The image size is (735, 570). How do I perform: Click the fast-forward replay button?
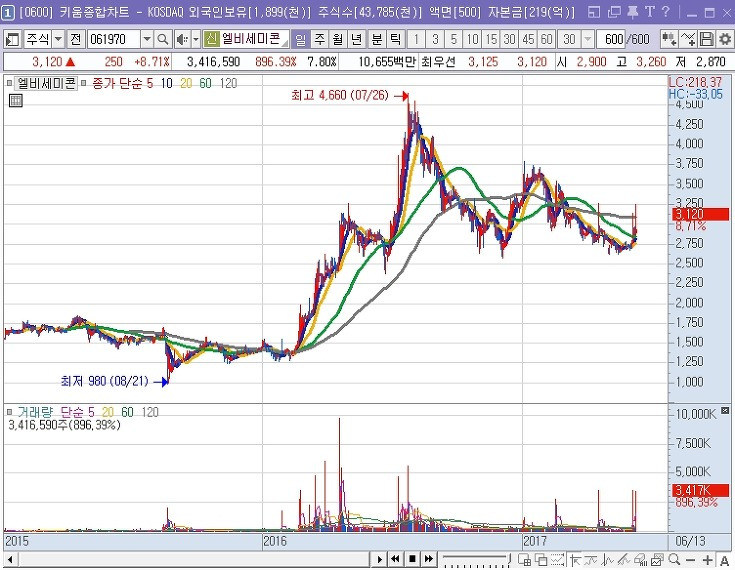[428, 559]
